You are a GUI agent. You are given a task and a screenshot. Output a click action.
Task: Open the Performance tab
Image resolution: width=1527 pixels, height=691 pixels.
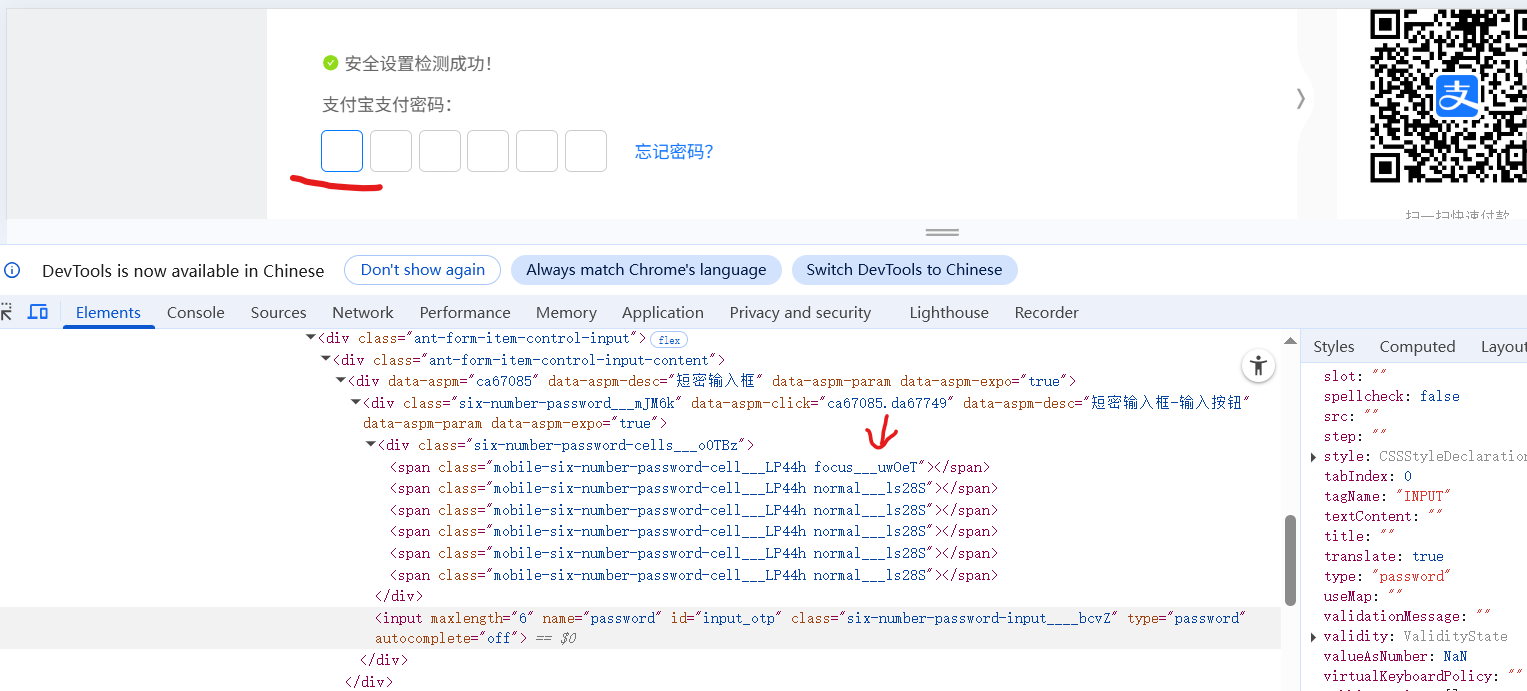tap(465, 312)
